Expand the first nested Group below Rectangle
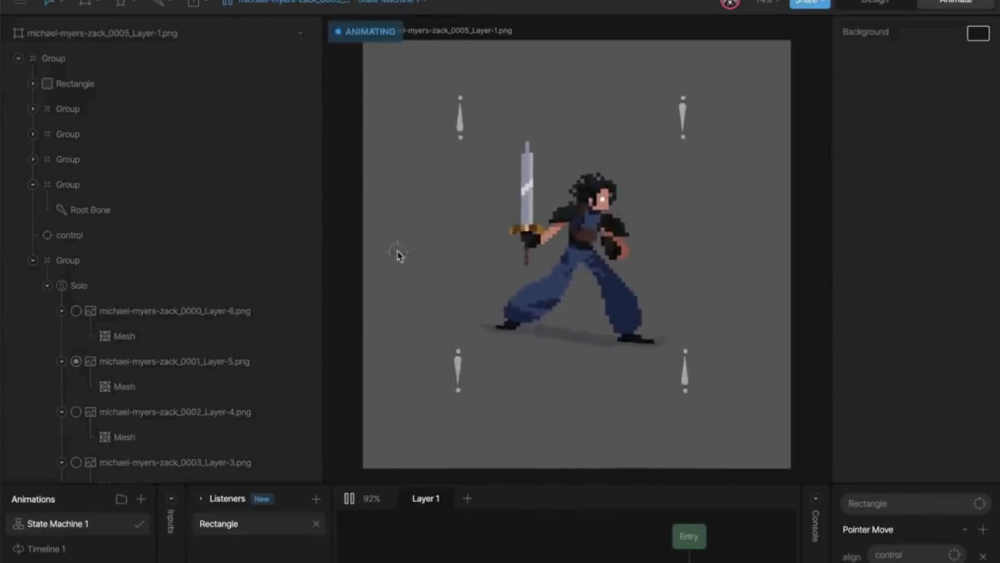The image size is (1000, 563). 33,109
